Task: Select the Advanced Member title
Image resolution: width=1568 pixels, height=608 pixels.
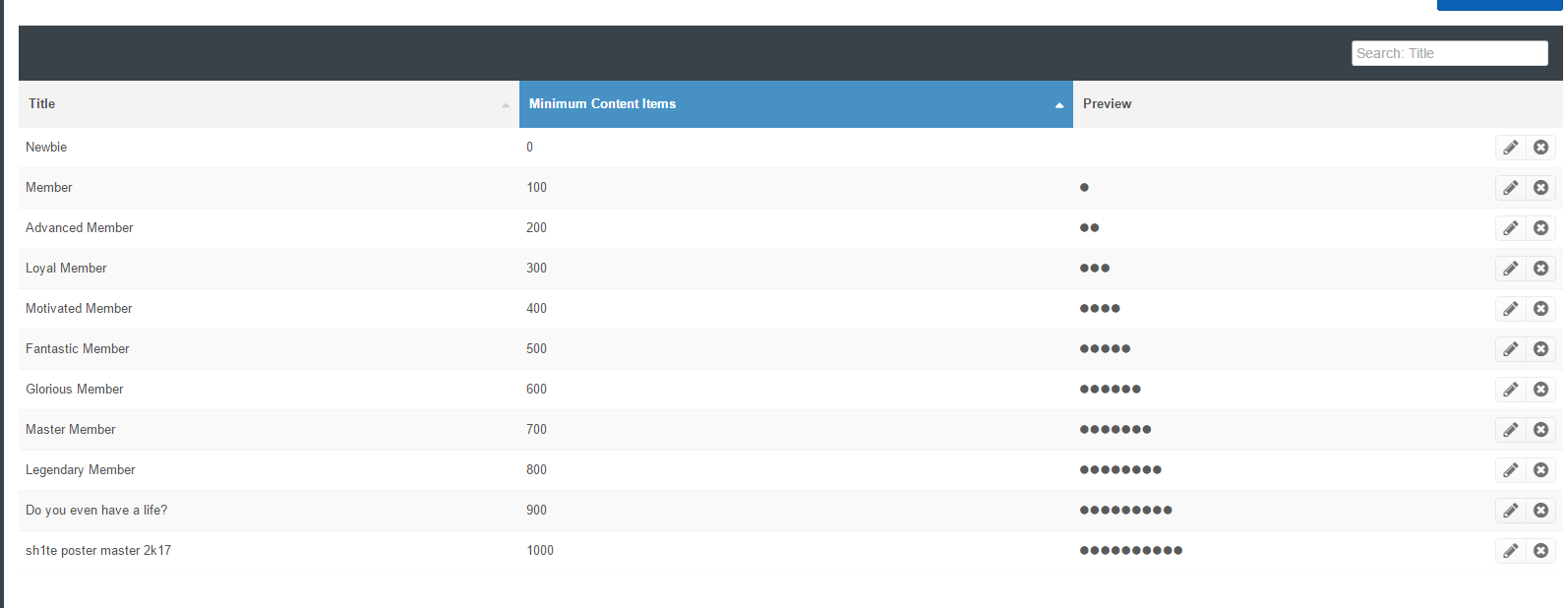Action: (80, 227)
